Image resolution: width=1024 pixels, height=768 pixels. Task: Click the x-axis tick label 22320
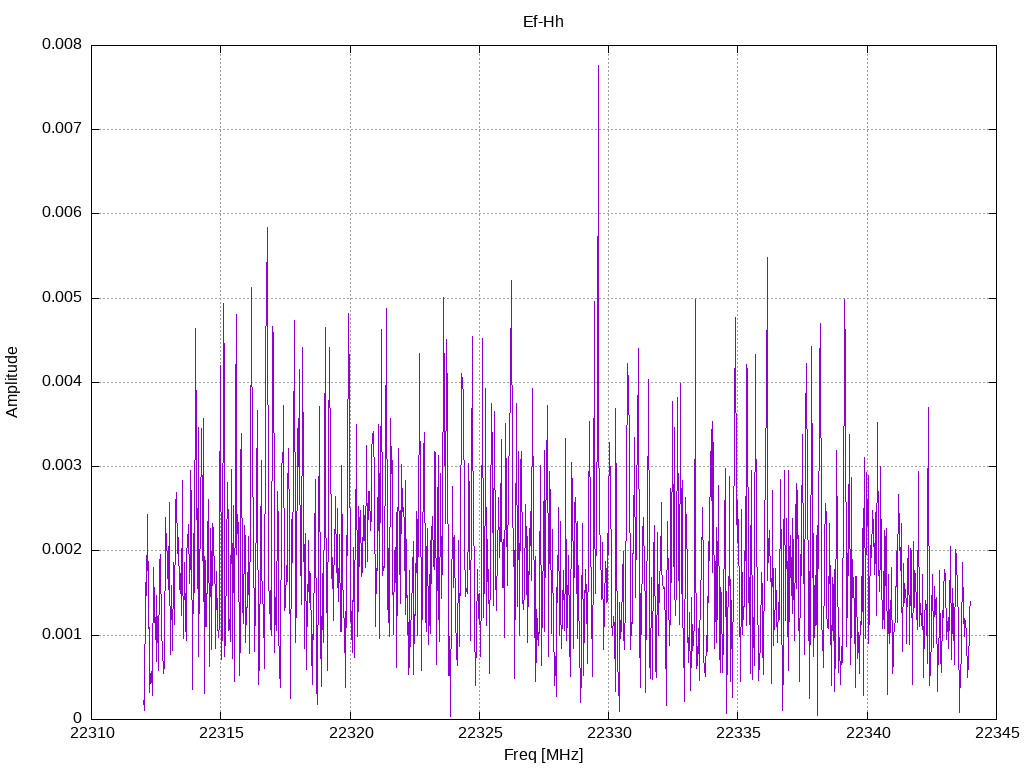(x=351, y=733)
